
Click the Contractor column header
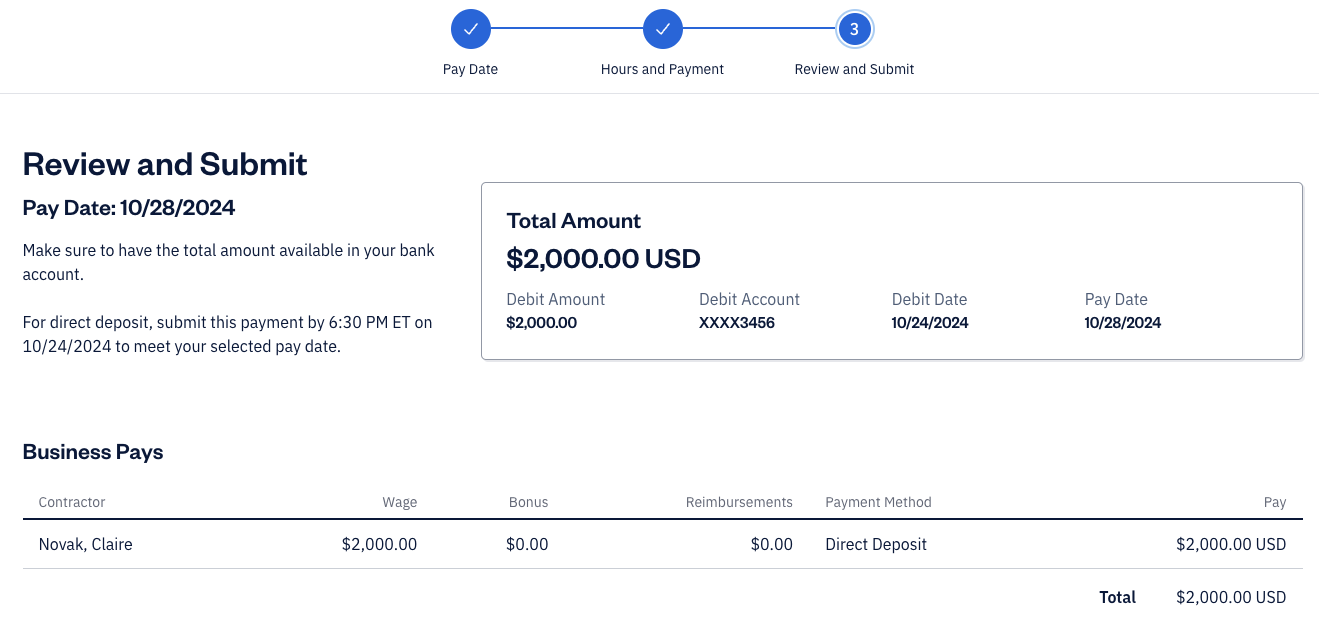point(72,502)
